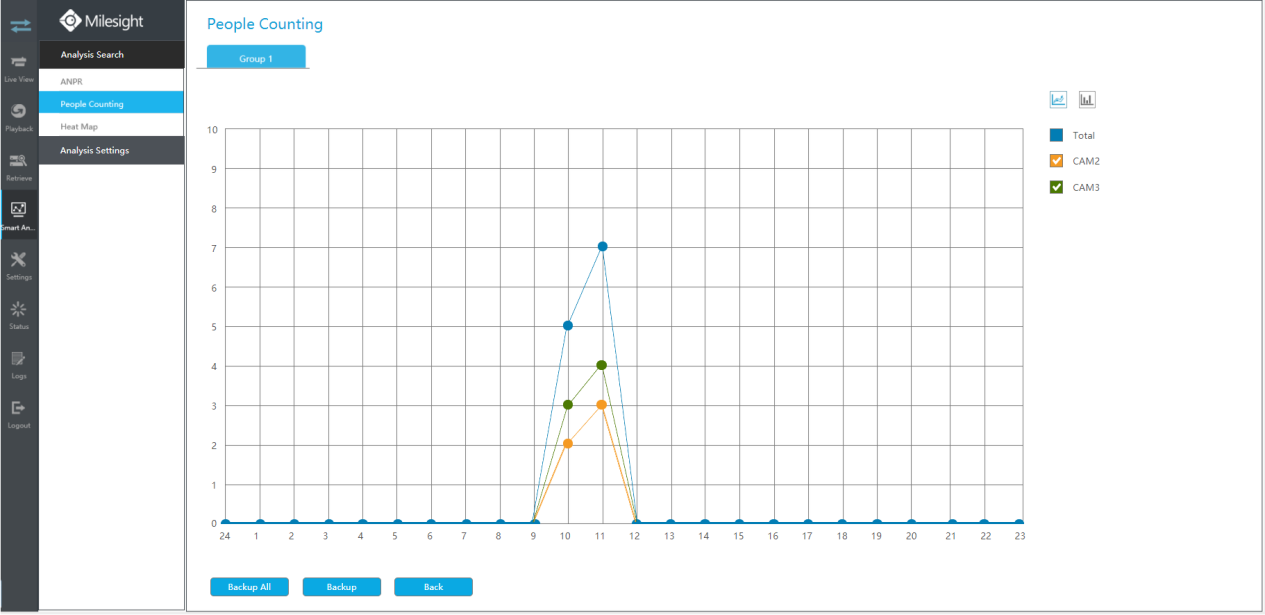Click the CAM2 legend label
This screenshot has width=1265, height=615.
click(1086, 161)
